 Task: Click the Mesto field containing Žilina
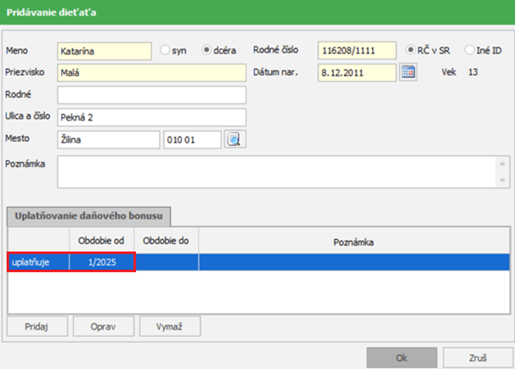click(x=108, y=139)
